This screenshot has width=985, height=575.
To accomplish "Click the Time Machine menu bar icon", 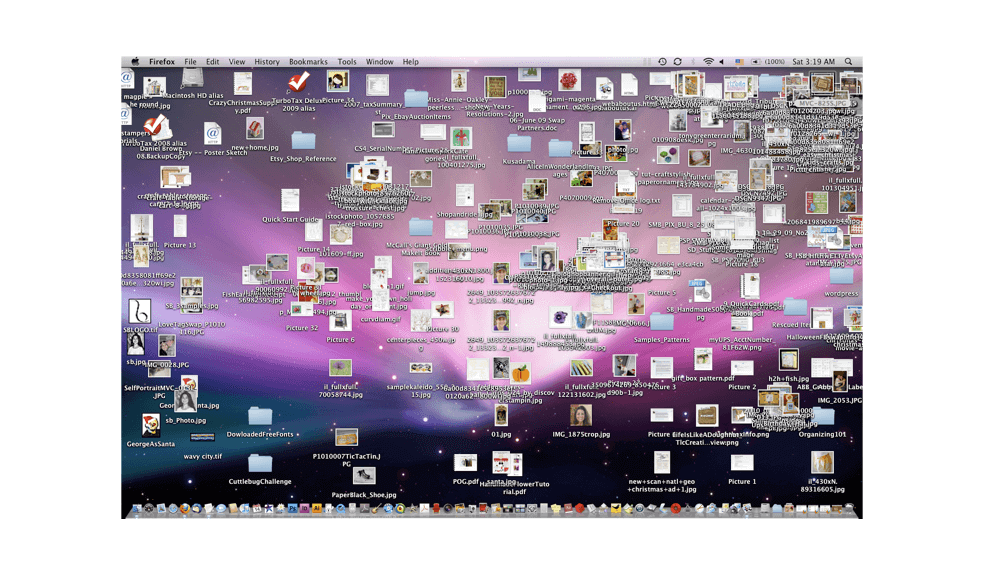I will click(662, 62).
